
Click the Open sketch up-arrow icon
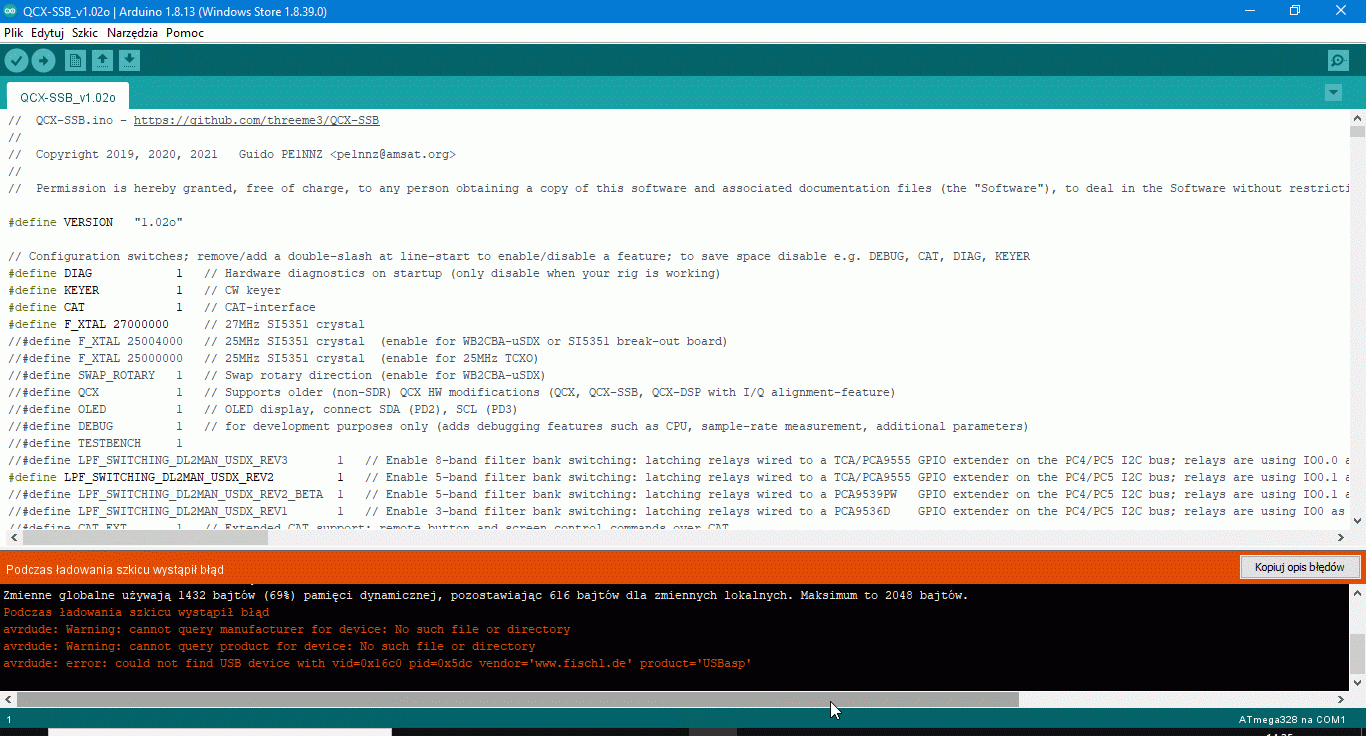pos(102,61)
